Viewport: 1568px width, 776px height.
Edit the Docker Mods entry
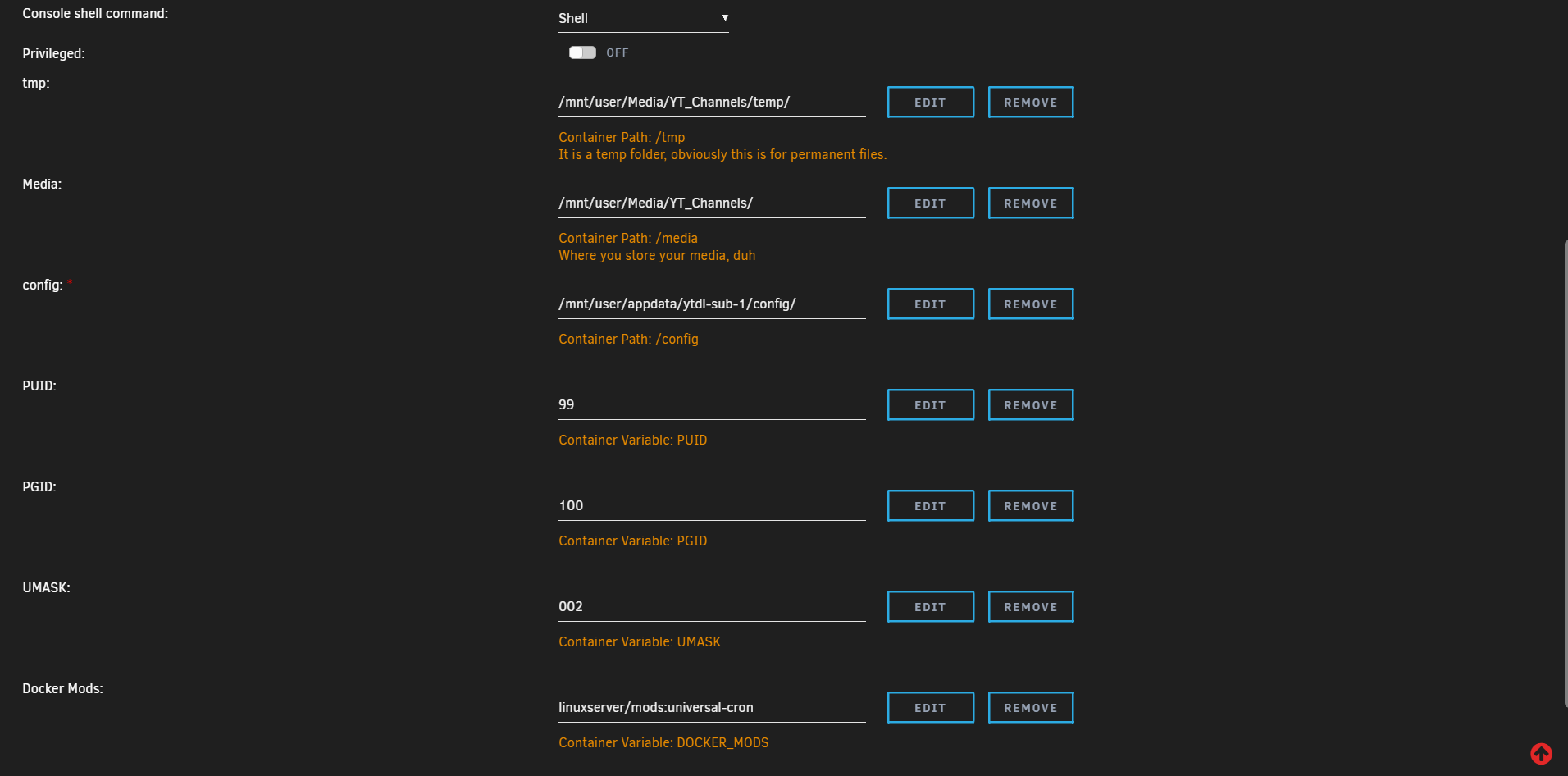click(930, 707)
